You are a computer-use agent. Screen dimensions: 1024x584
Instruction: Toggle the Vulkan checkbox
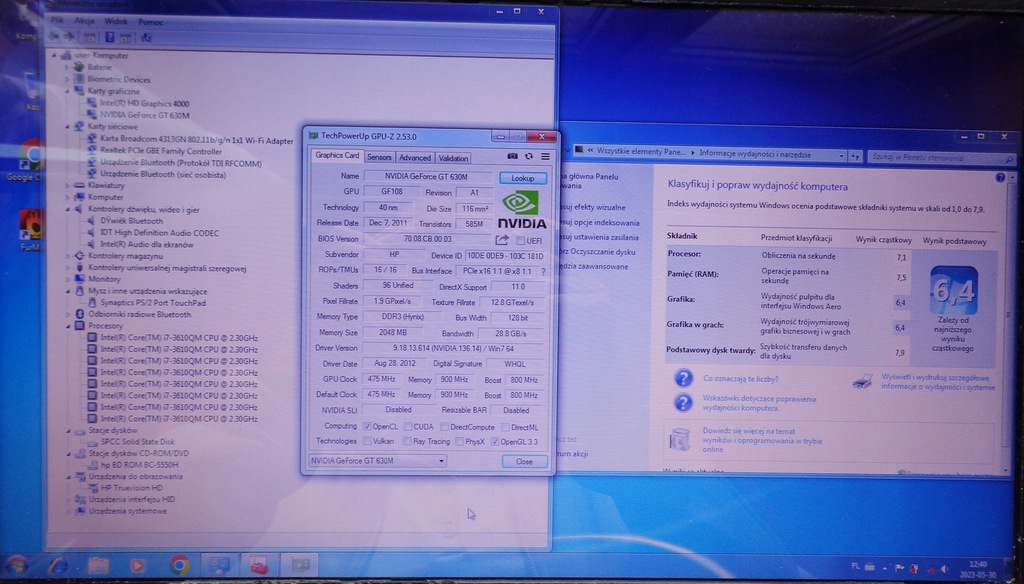tap(367, 442)
